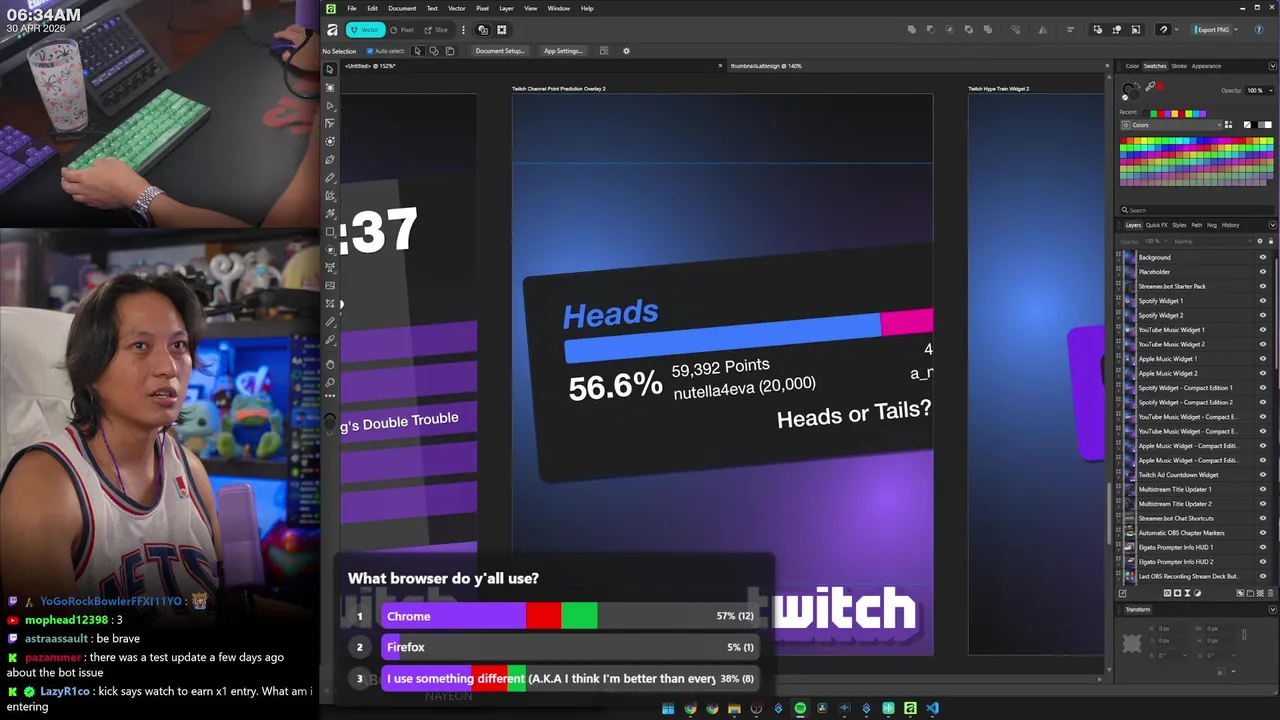Viewport: 1280px width, 720px height.
Task: Click the Document Setup button
Action: pos(499,51)
